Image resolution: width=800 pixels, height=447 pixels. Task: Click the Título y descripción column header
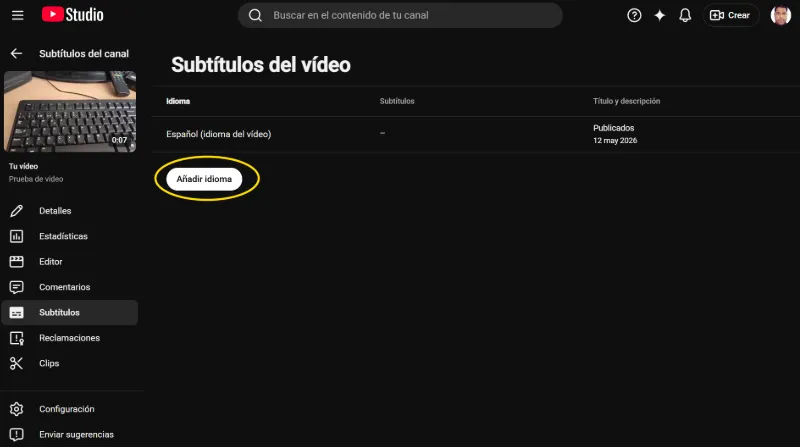(627, 101)
